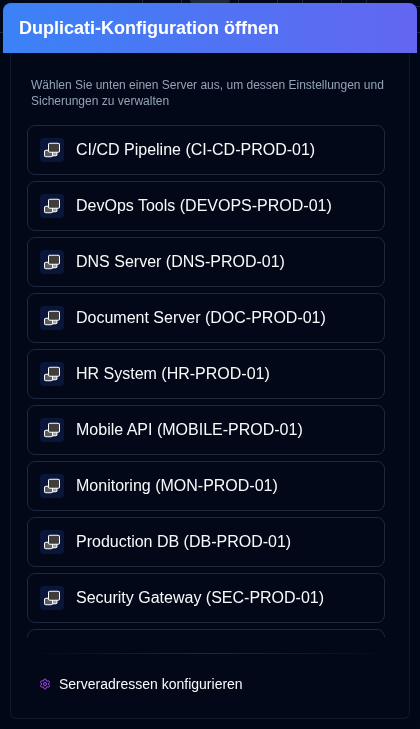Select Security Gateway (SEC-PROD-01)

tap(206, 598)
